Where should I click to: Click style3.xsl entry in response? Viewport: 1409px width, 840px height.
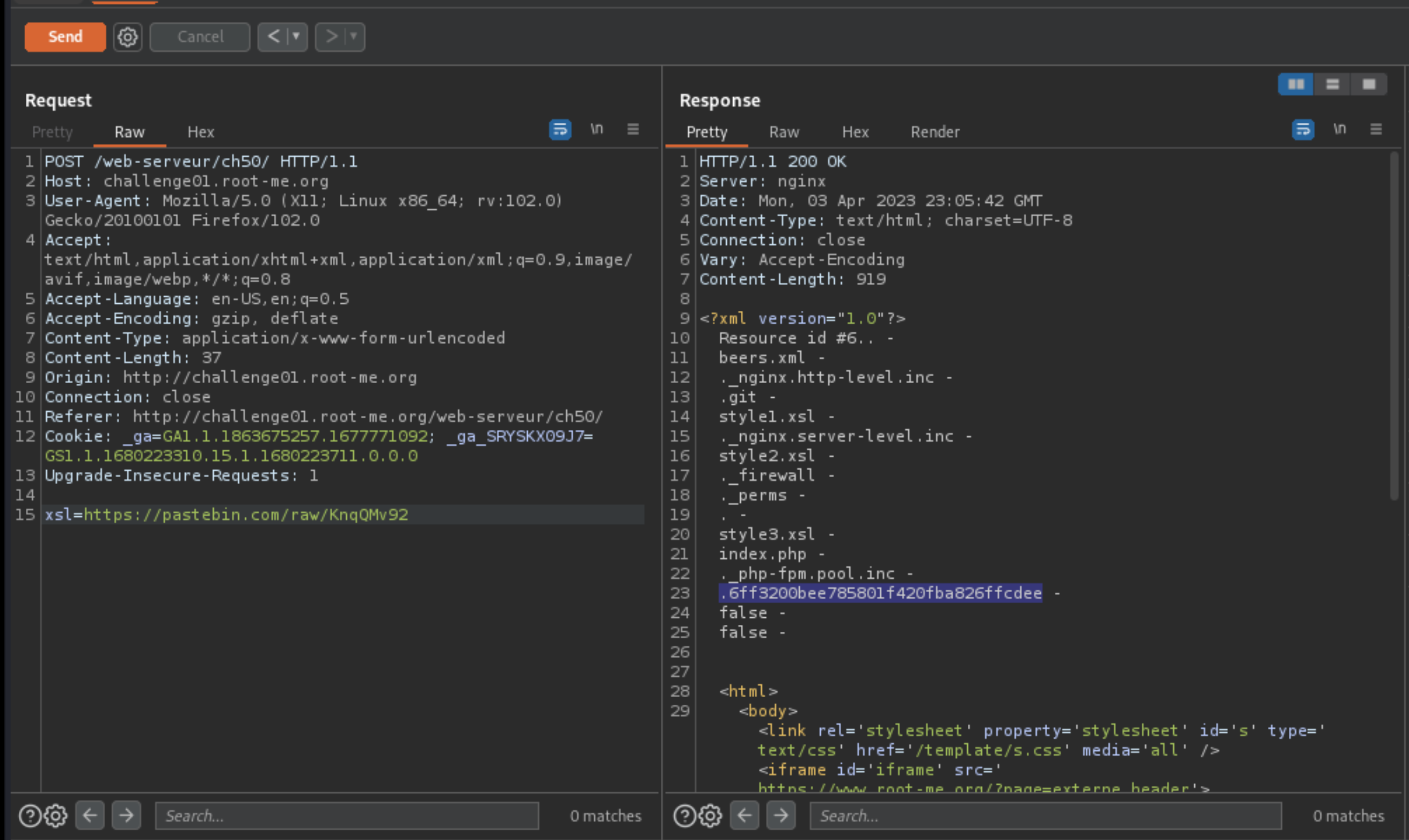(767, 535)
